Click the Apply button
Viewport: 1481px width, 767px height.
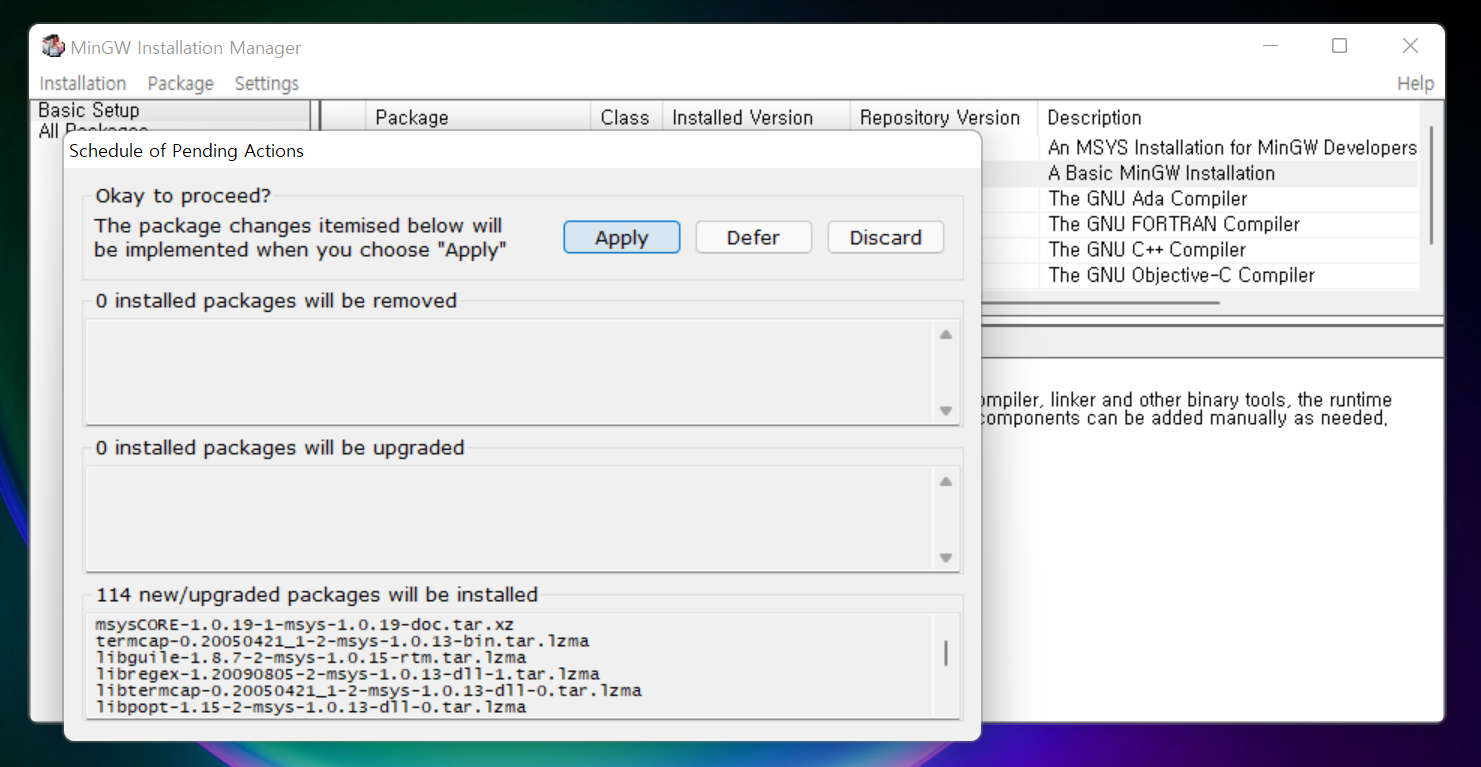pyautogui.click(x=622, y=237)
